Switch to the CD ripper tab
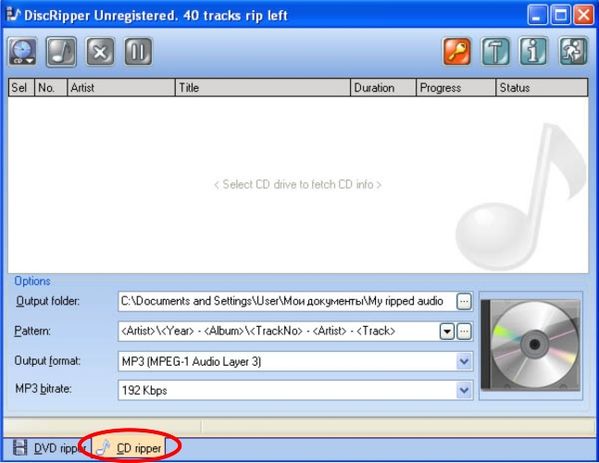The width and height of the screenshot is (599, 463). [129, 448]
